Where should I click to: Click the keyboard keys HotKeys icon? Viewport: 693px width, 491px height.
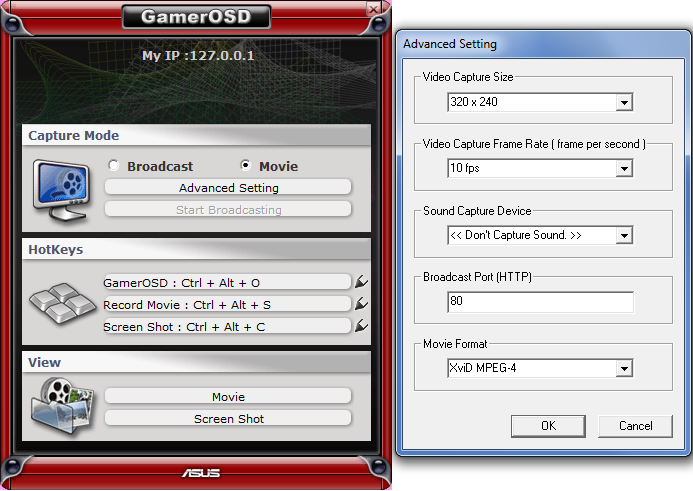[x=62, y=301]
